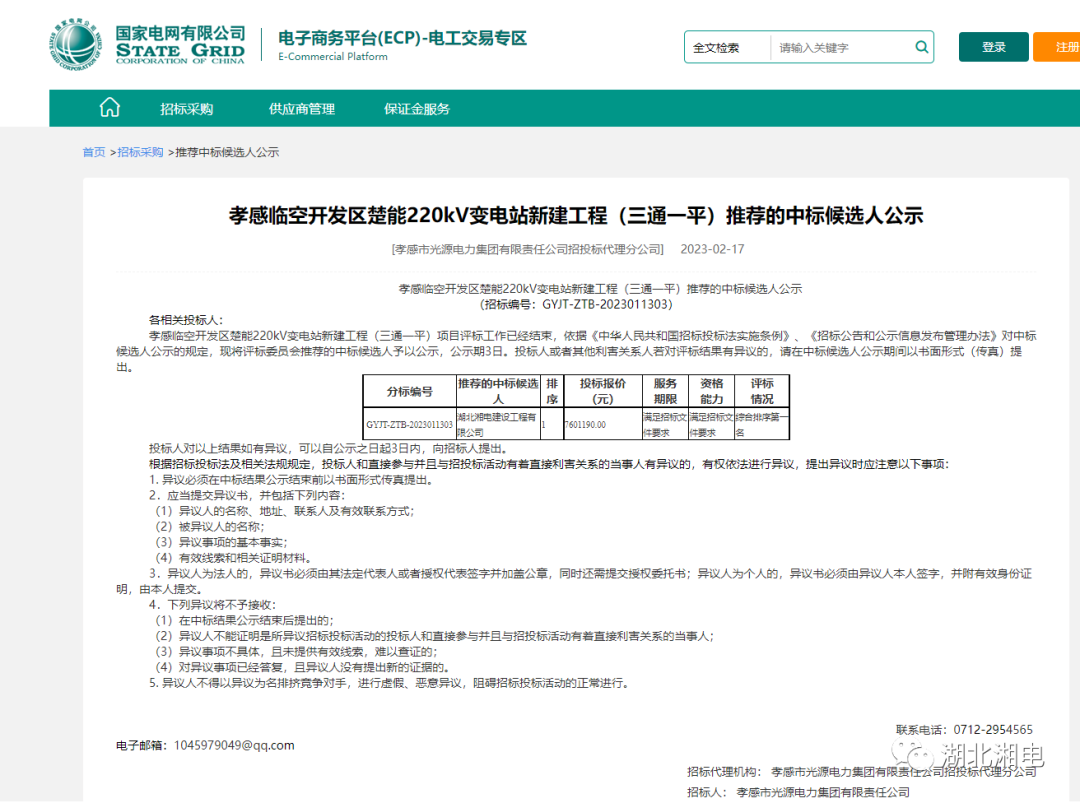Click the 登录 login button
Image resolution: width=1080 pixels, height=803 pixels.
click(993, 47)
